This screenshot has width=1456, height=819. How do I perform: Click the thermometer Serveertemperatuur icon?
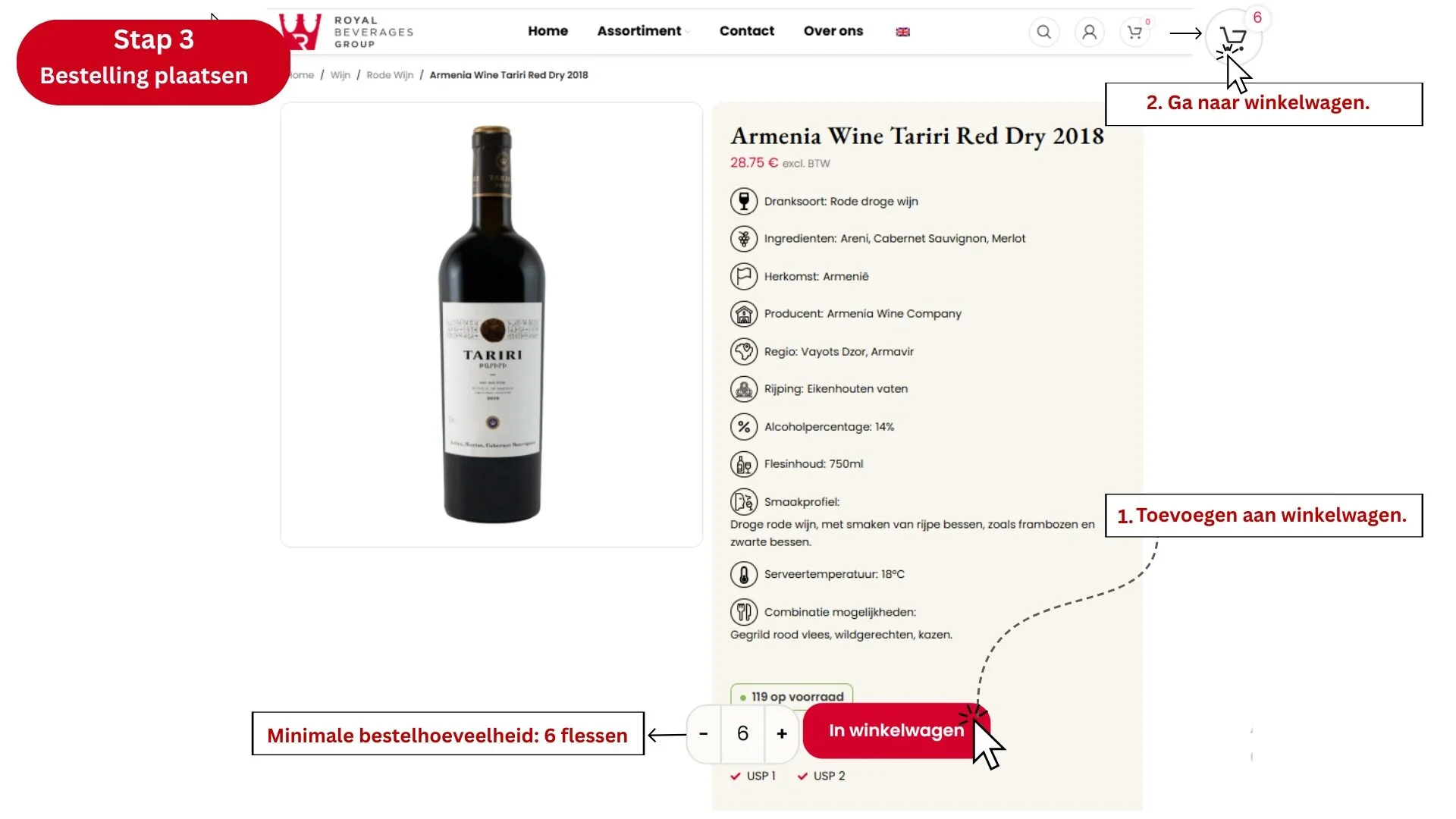[744, 574]
